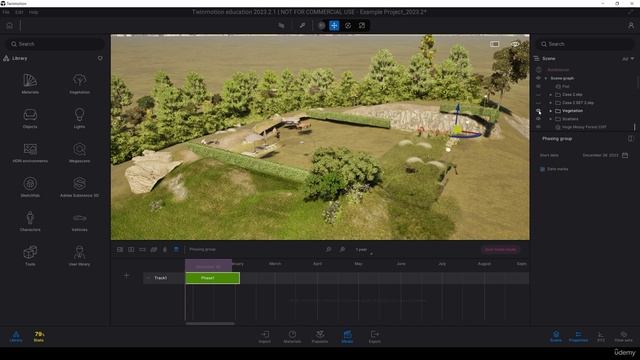This screenshot has height=360, width=640.
Task: Expand the Vegetation folder
Action: pos(551,111)
